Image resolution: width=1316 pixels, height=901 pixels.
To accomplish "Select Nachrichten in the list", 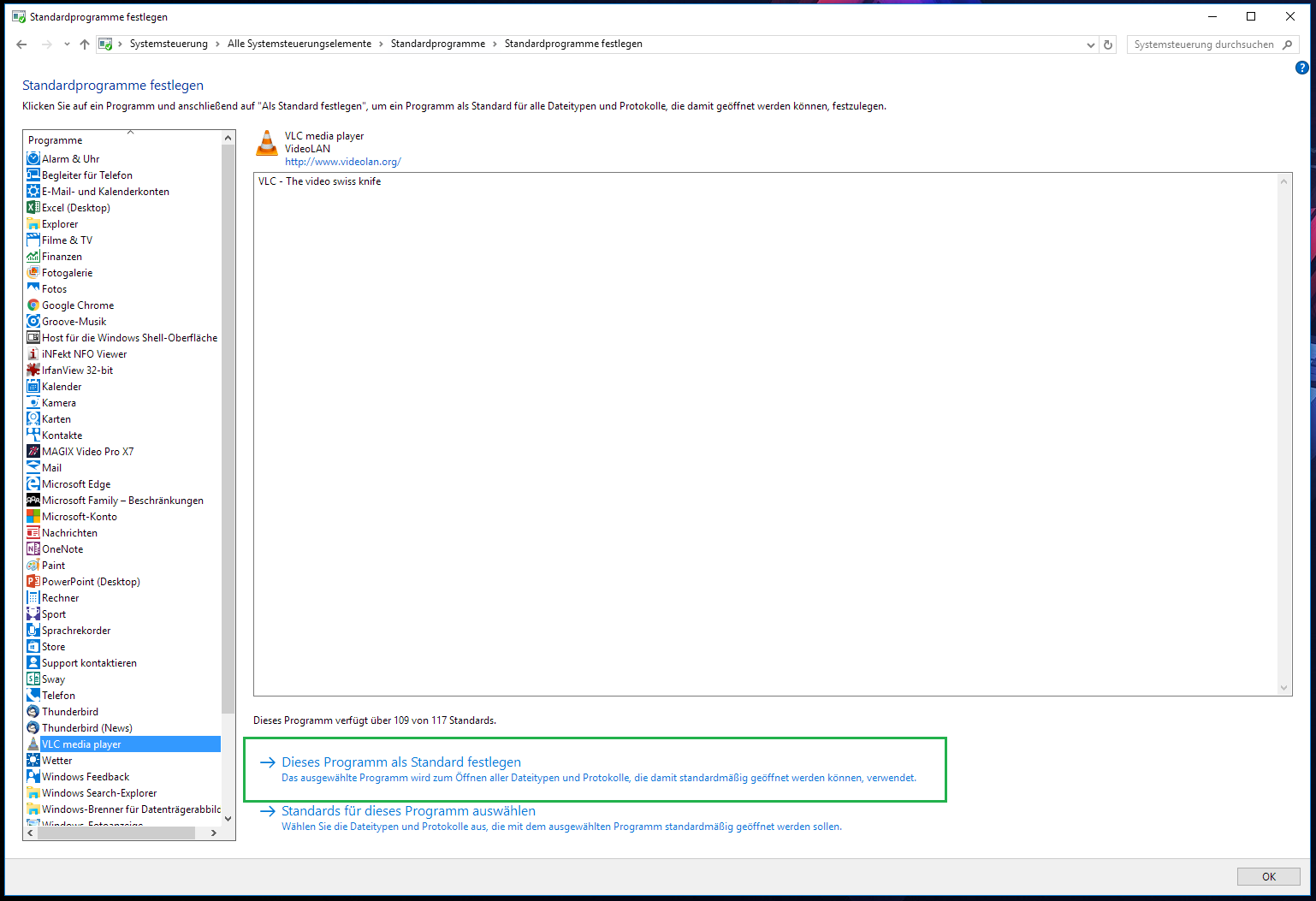I will click(x=70, y=532).
